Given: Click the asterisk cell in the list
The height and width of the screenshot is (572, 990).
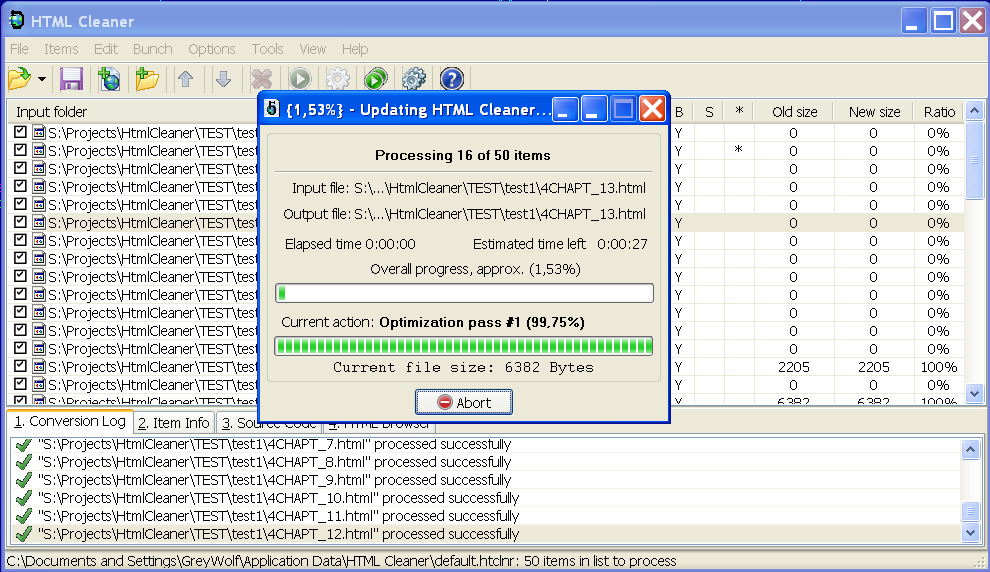Looking at the screenshot, I should 738,151.
